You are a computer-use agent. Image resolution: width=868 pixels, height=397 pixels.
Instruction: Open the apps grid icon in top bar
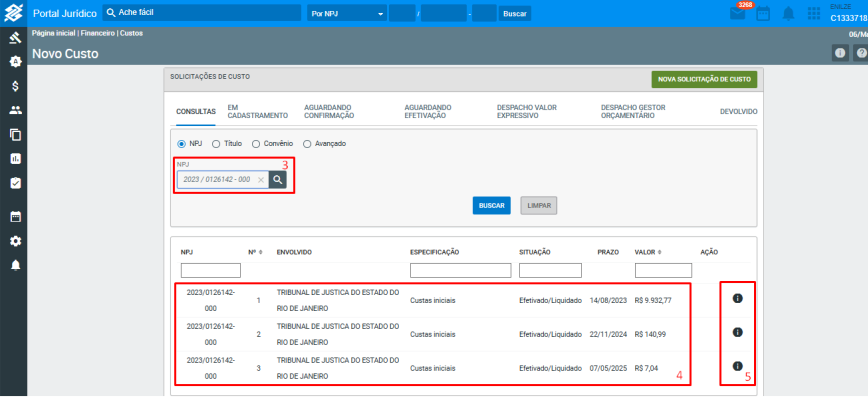[x=814, y=14]
